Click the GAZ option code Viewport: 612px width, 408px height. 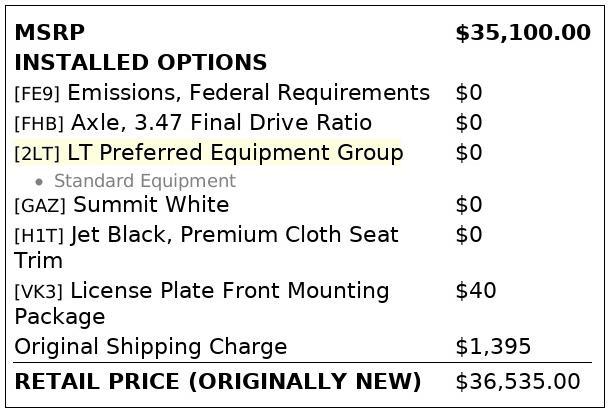click(40, 206)
